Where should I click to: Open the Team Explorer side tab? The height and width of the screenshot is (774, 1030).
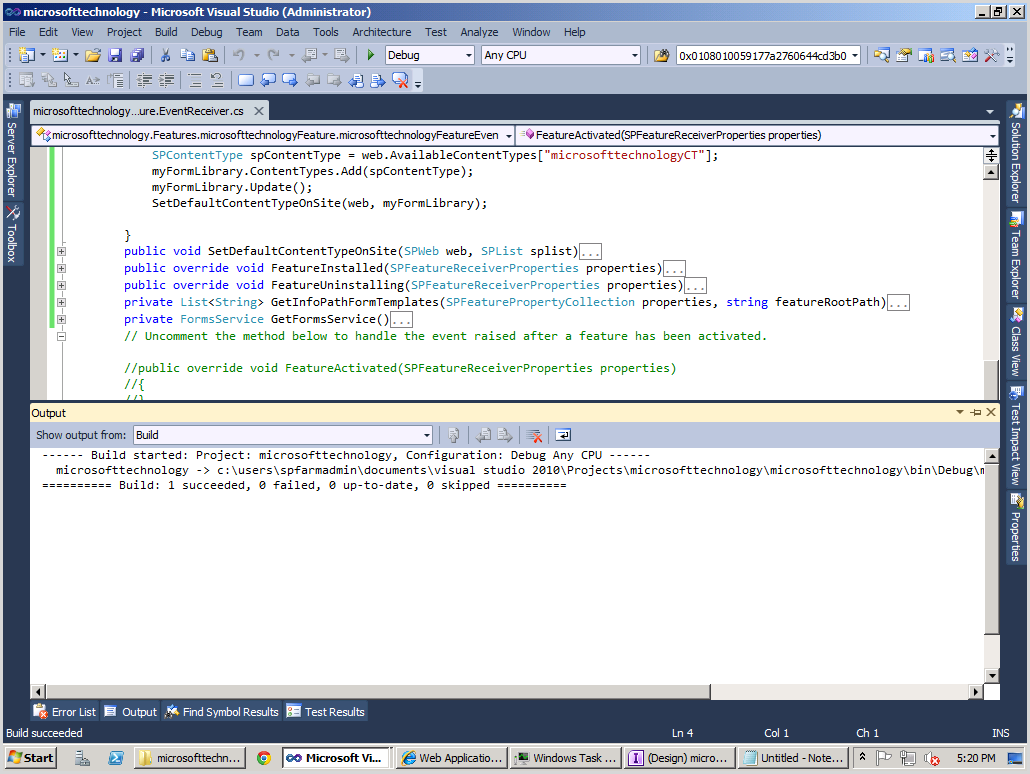(x=1016, y=256)
